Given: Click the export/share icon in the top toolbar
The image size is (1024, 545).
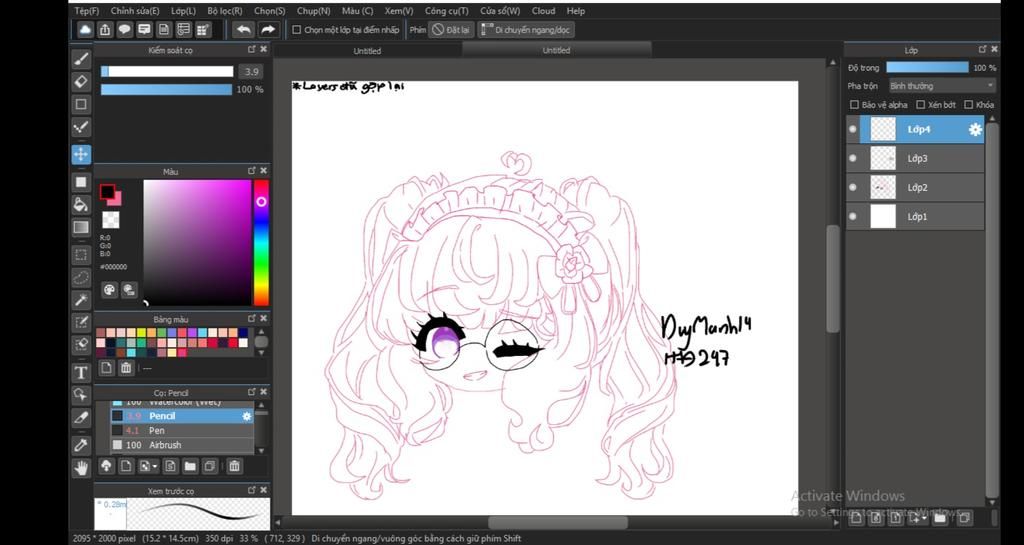Looking at the screenshot, I should pos(105,29).
